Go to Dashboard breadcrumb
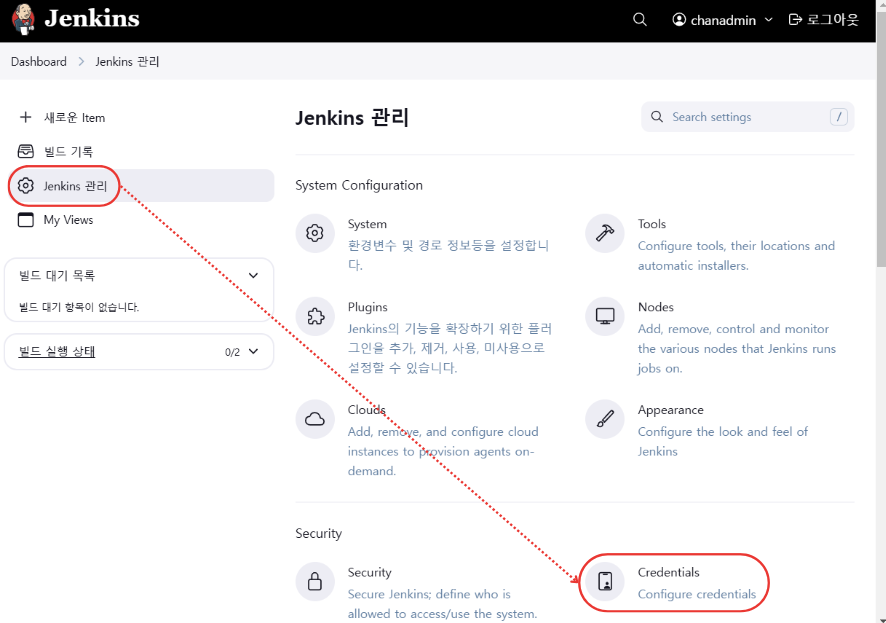This screenshot has height=623, width=886. pos(38,62)
